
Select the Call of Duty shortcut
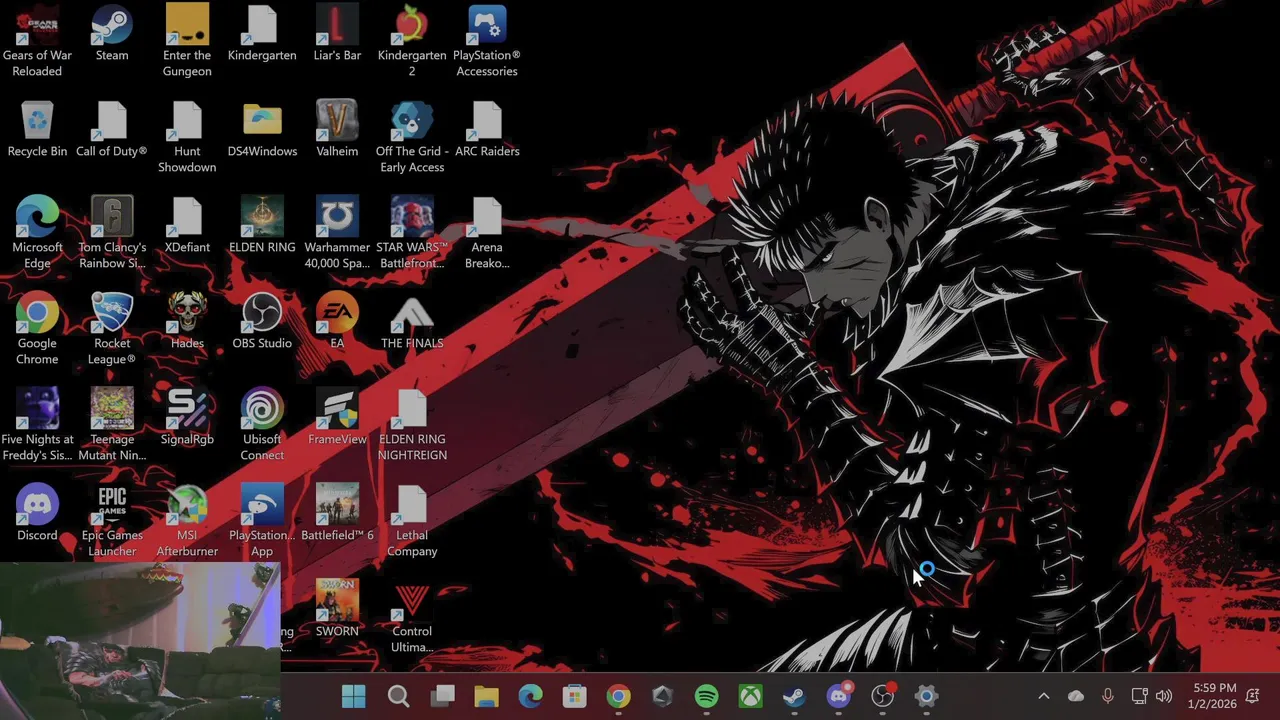coord(112,130)
